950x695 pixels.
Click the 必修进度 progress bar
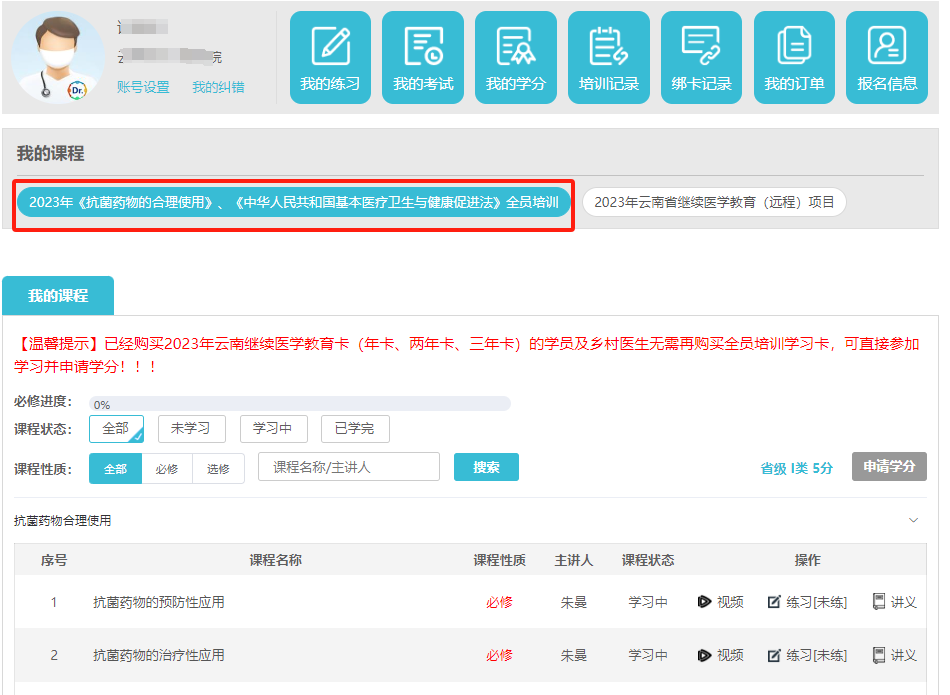pyautogui.click(x=300, y=404)
